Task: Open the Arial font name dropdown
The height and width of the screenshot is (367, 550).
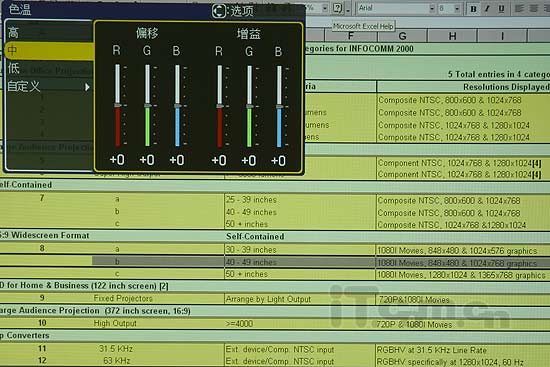Action: pos(432,8)
